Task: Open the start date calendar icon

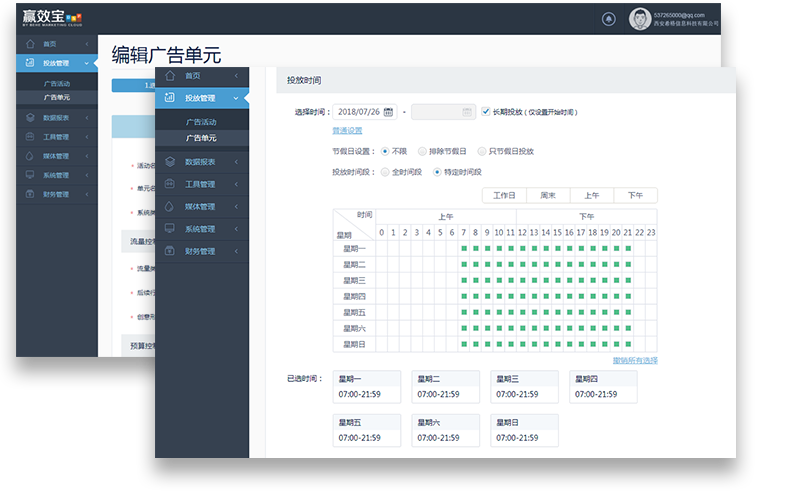Action: pos(388,112)
